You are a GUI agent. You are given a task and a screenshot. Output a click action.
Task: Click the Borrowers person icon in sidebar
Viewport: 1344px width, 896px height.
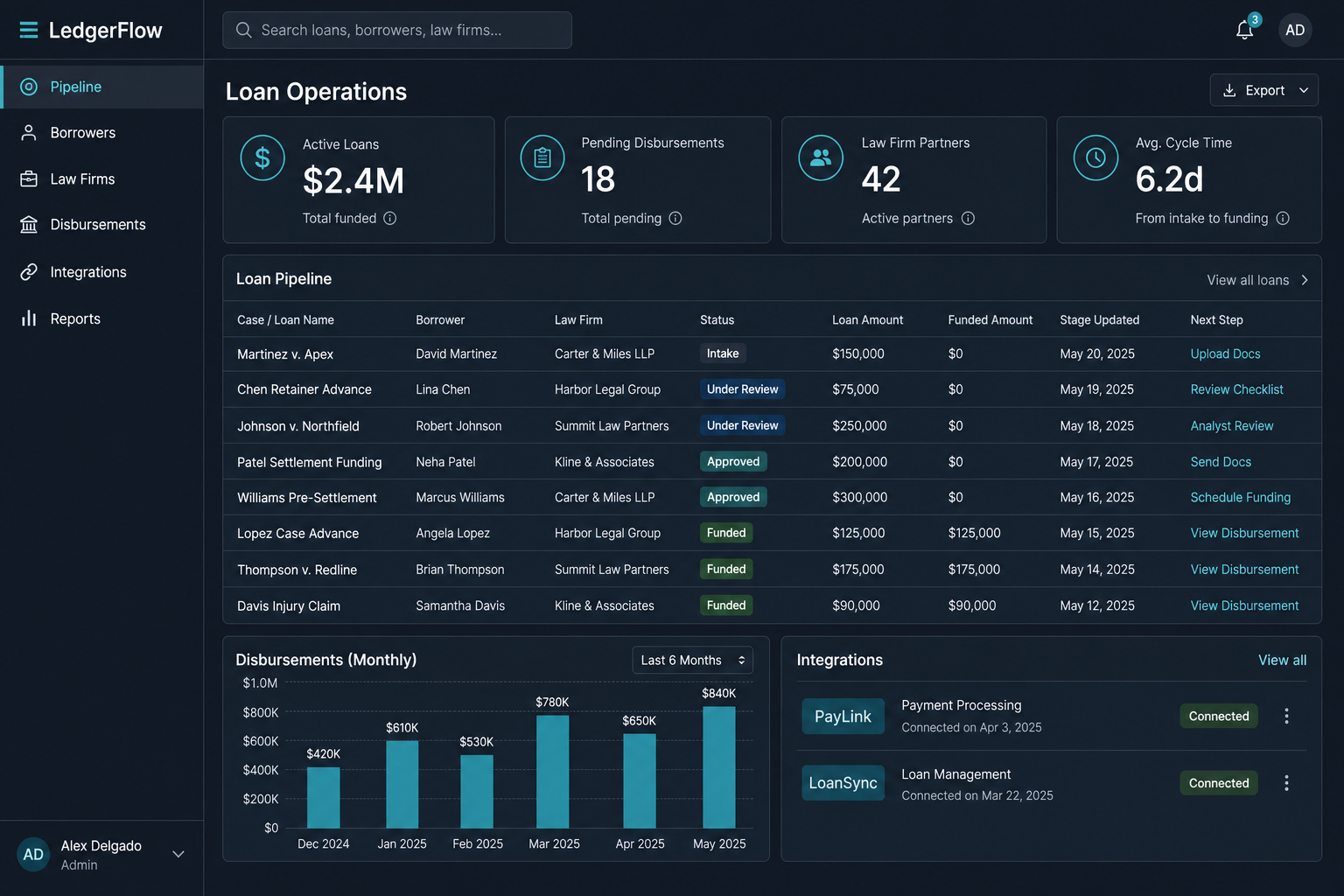pos(29,133)
